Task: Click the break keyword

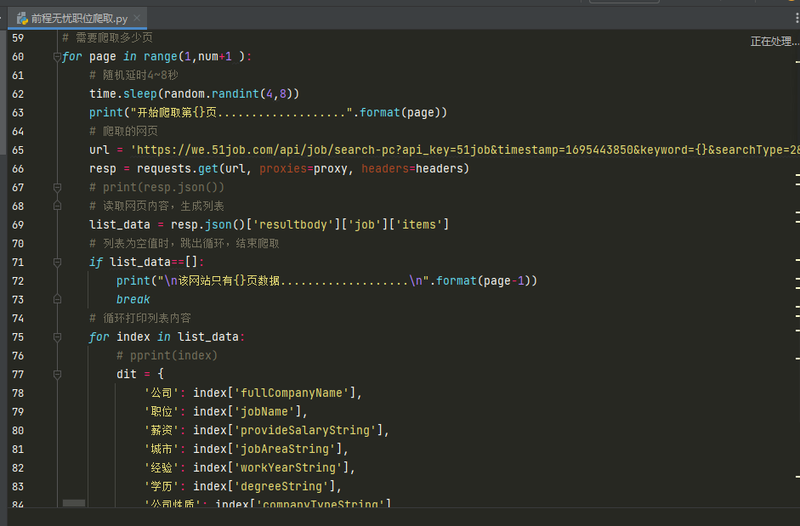Action: click(x=133, y=299)
